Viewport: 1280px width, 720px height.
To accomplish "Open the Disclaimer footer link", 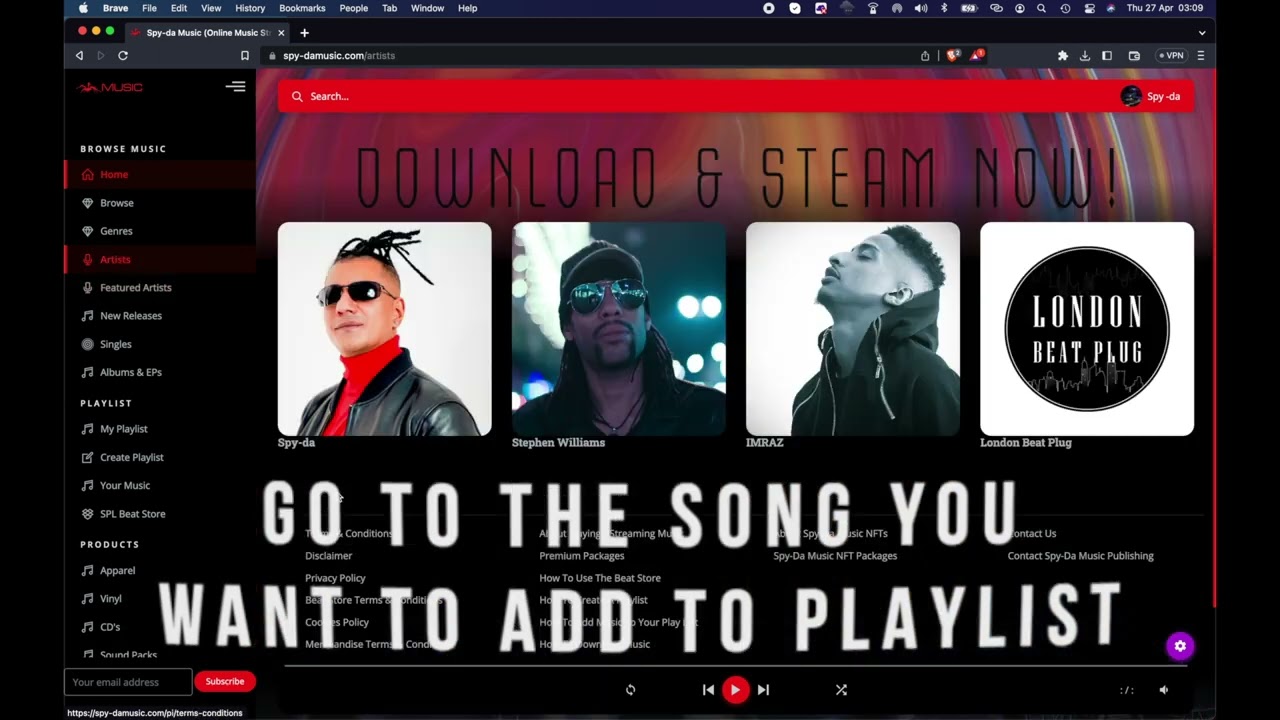I will tap(329, 556).
